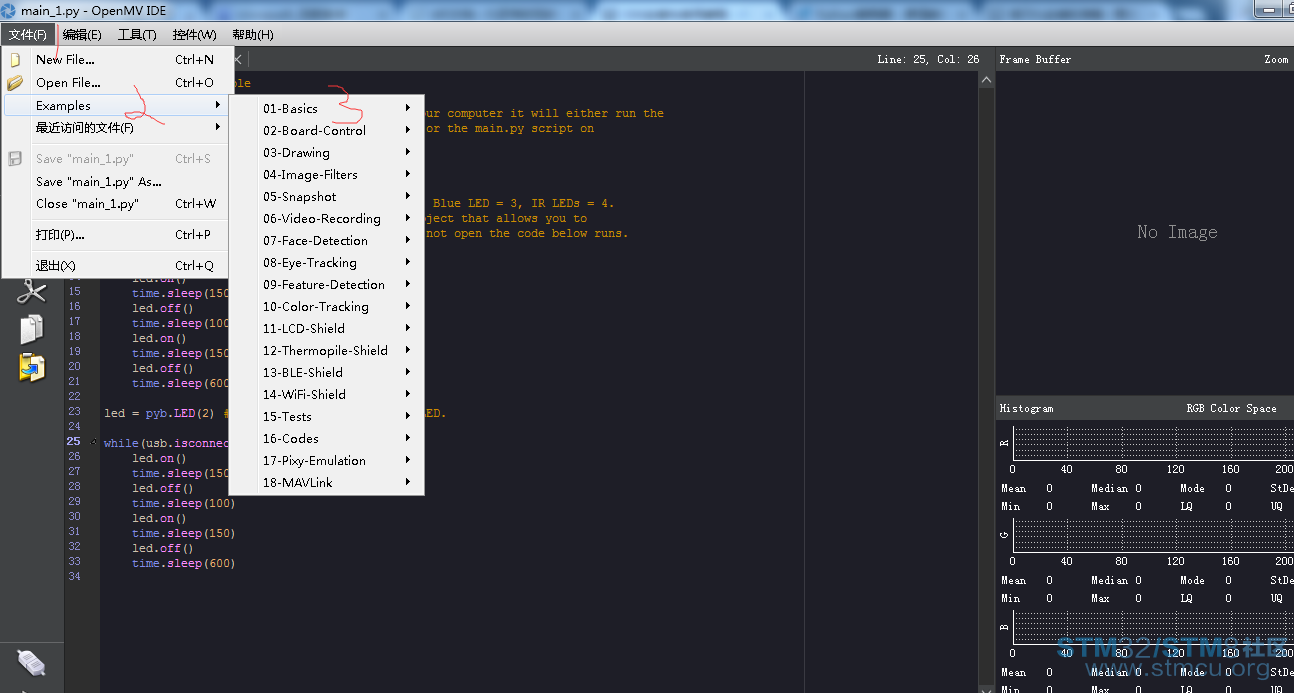Click line number 34 in the gutter
The height and width of the screenshot is (693, 1294).
point(74,577)
